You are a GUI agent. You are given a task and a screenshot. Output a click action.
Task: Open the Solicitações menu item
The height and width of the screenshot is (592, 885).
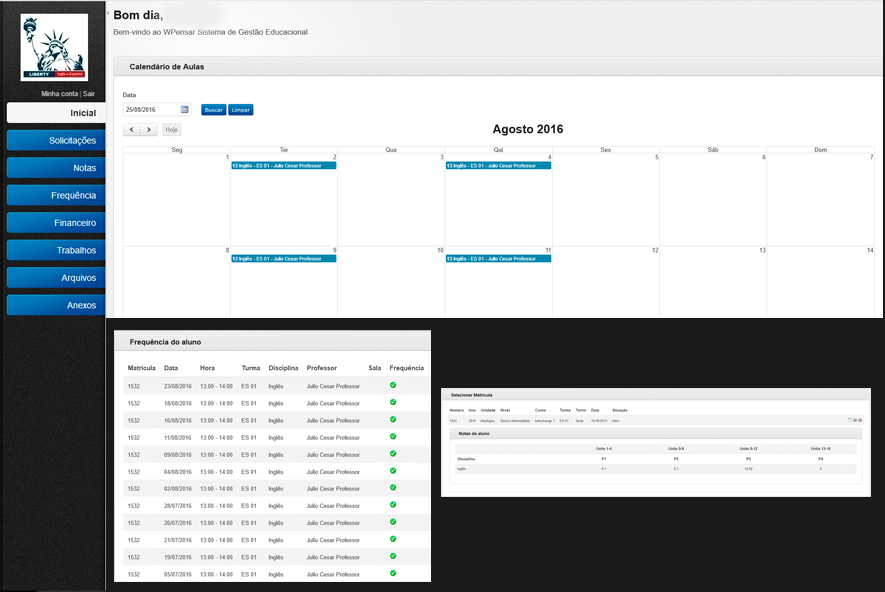(x=56, y=141)
